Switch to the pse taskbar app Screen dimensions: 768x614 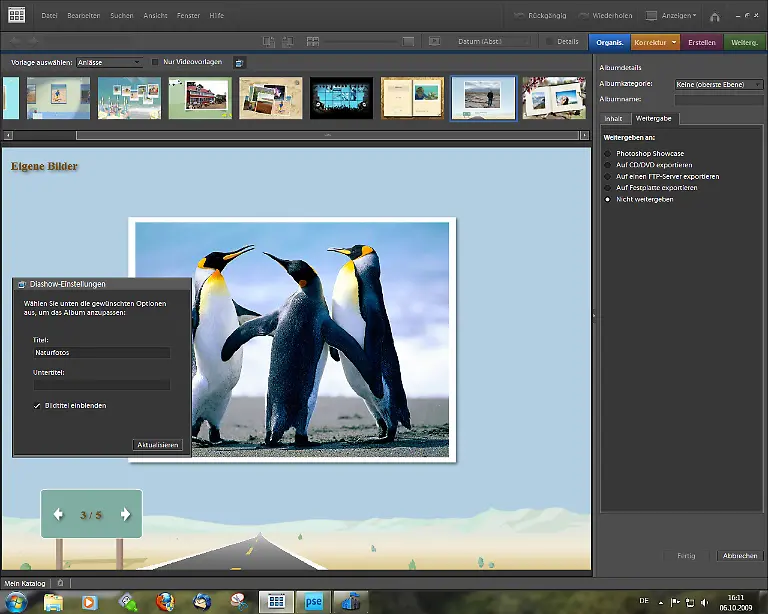(313, 601)
